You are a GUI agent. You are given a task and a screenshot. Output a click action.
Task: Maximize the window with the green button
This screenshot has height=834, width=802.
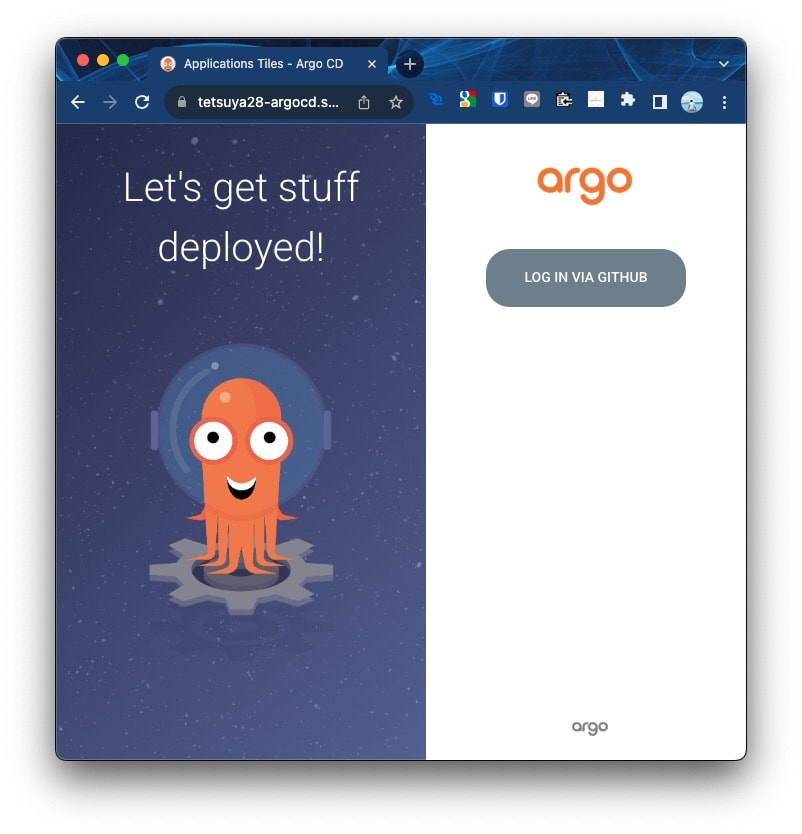[123, 60]
